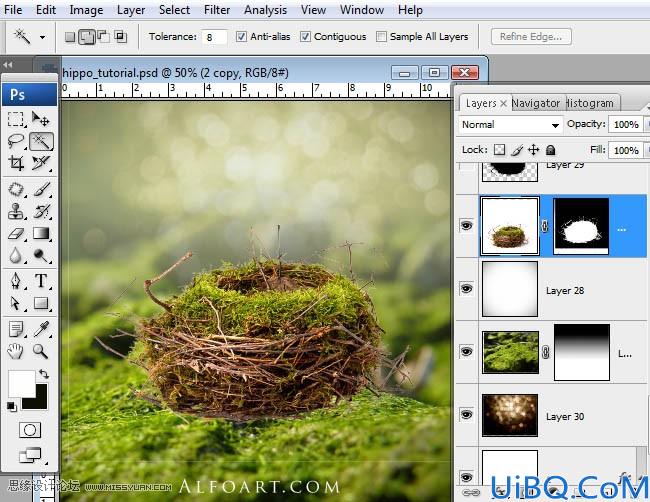Open the Edit menu
The height and width of the screenshot is (502, 650).
(x=46, y=10)
